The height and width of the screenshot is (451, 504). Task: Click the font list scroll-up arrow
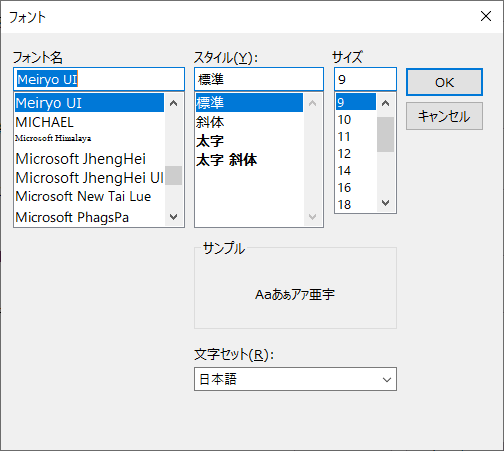click(x=173, y=103)
